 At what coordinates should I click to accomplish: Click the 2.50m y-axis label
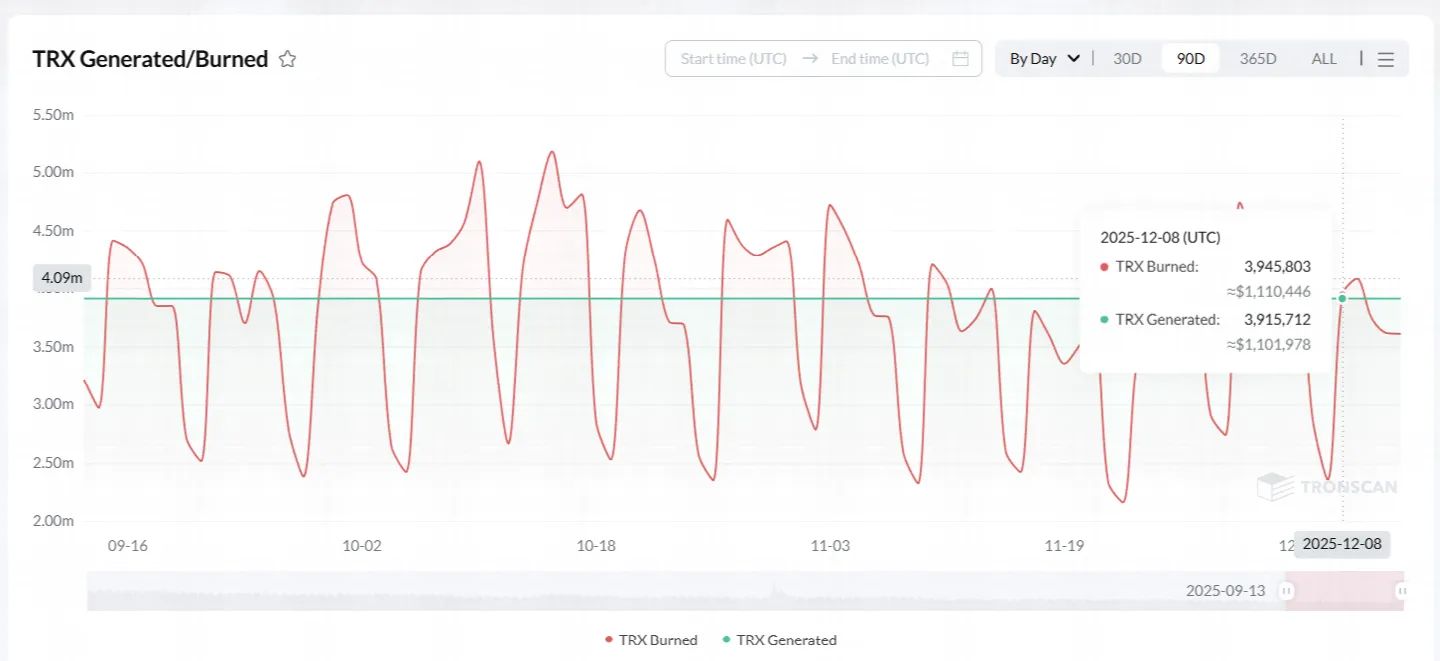(54, 463)
